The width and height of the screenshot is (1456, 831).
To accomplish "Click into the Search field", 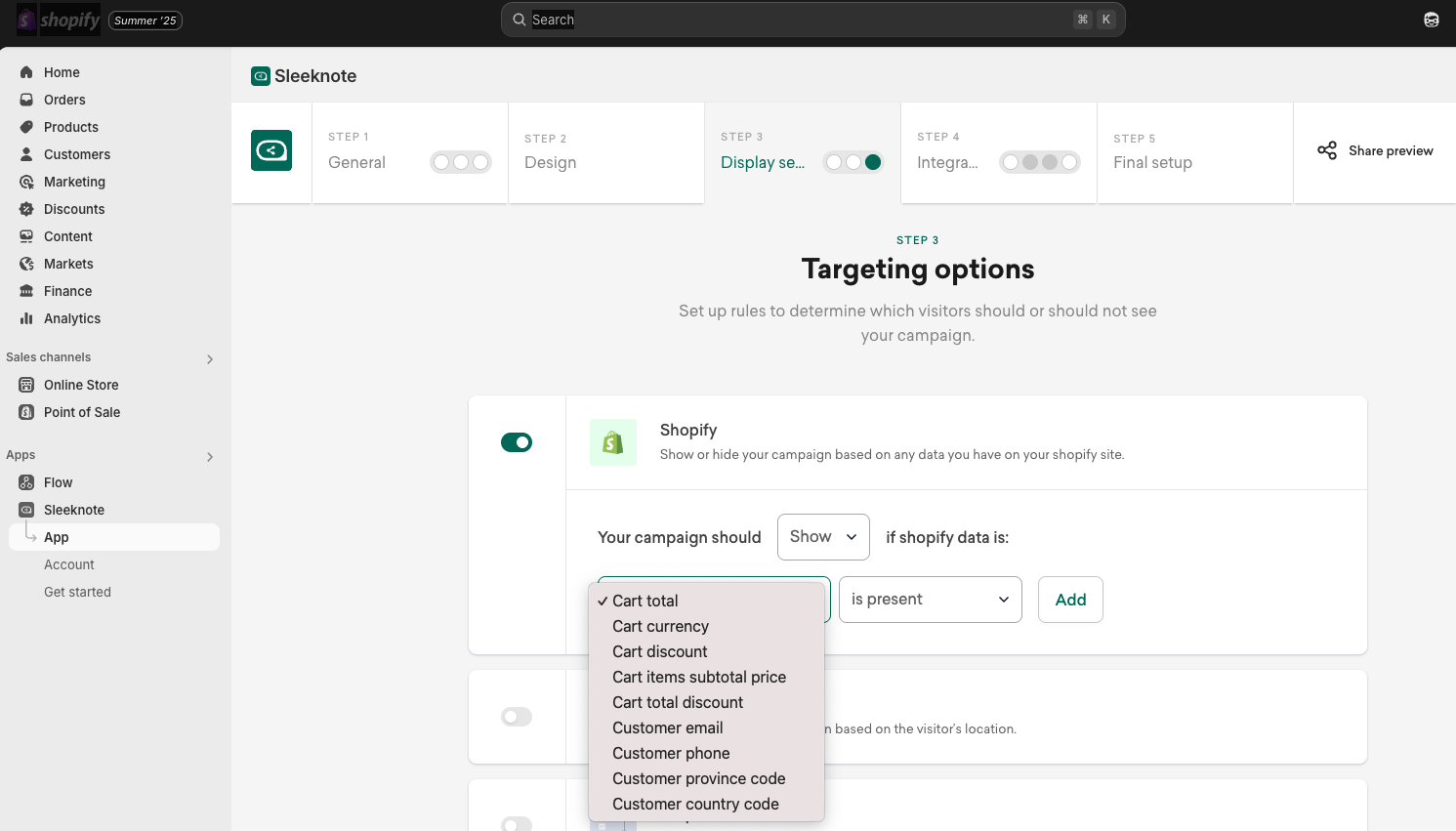I will pyautogui.click(x=812, y=20).
